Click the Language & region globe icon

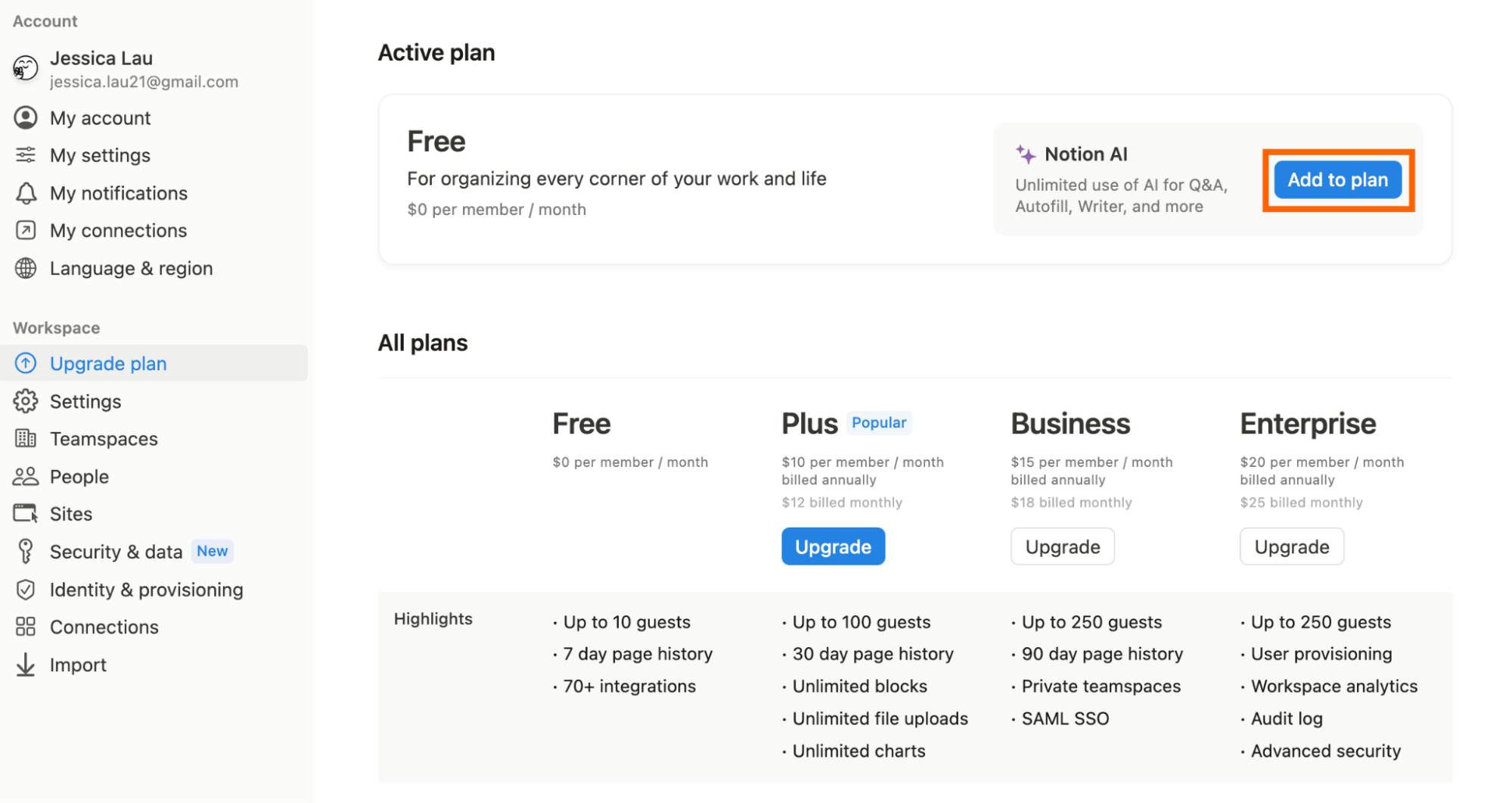(x=26, y=268)
